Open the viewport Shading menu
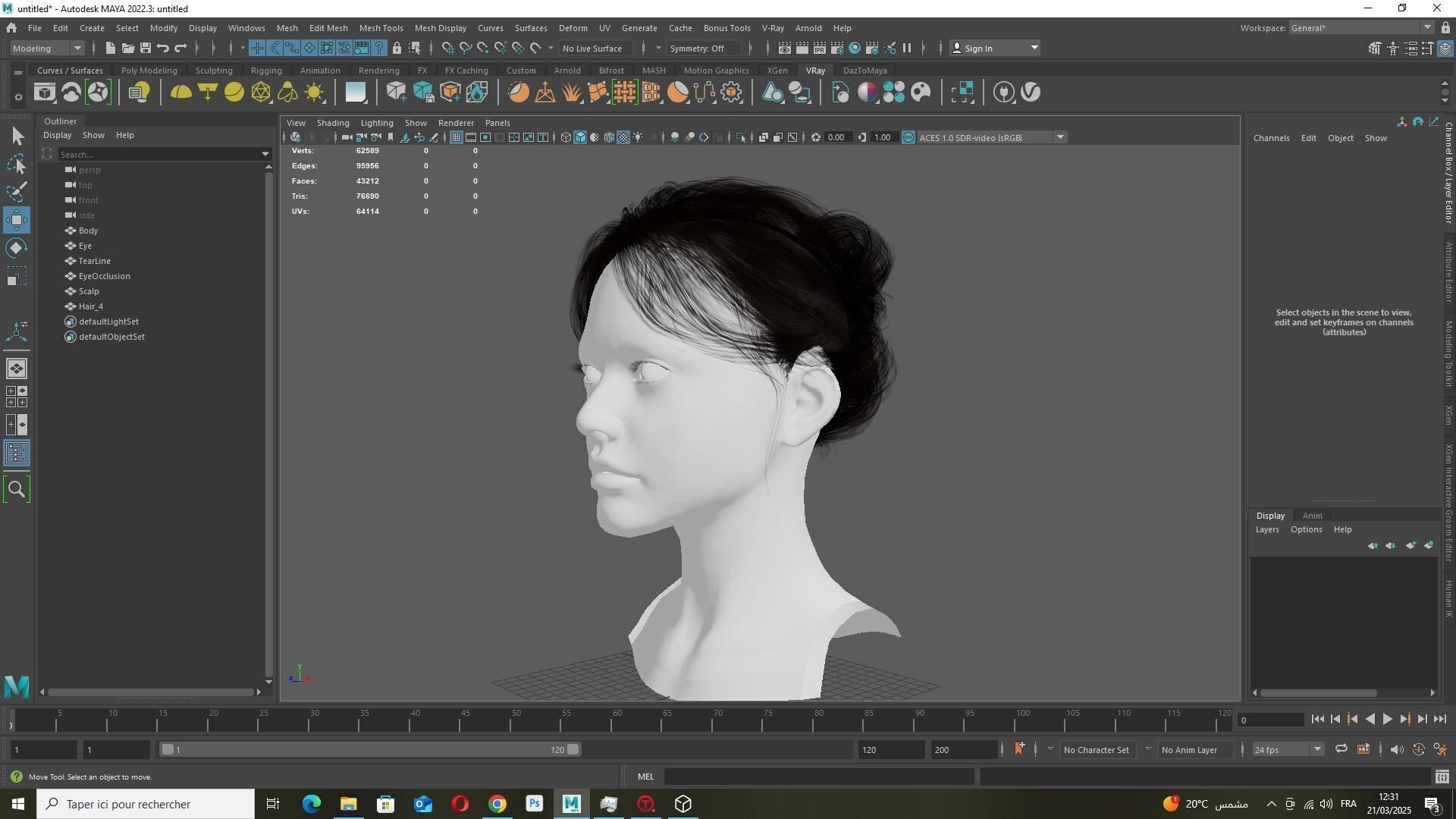This screenshot has width=1456, height=819. (333, 123)
